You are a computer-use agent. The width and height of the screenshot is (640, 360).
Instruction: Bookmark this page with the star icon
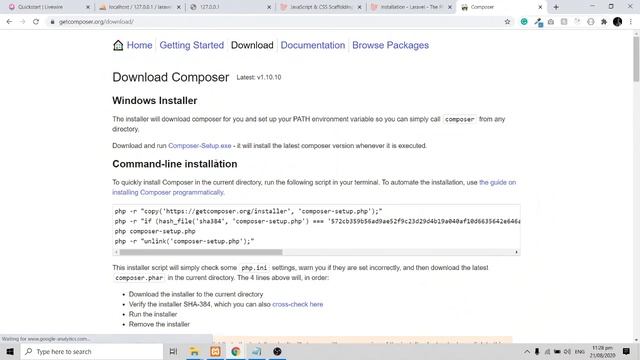(x=507, y=22)
